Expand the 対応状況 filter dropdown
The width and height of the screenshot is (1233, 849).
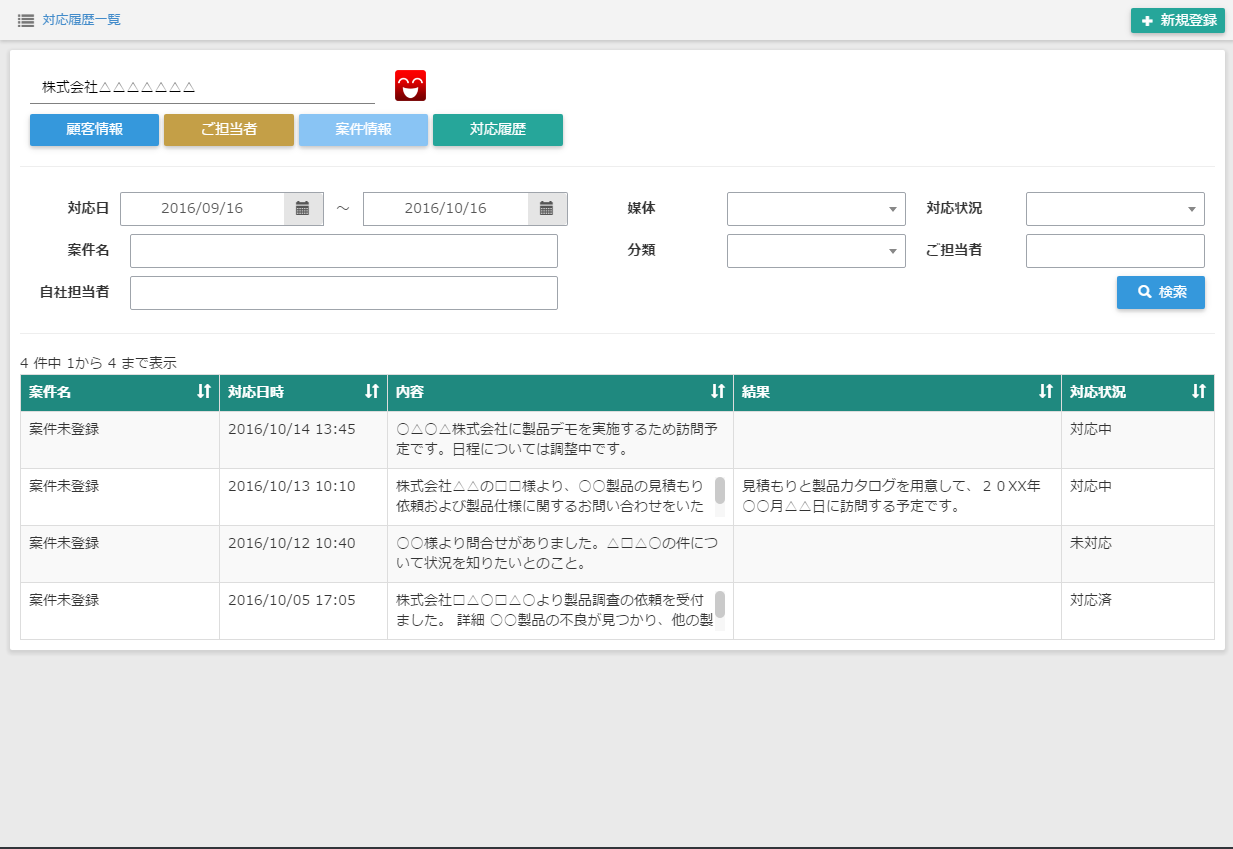click(x=1115, y=209)
